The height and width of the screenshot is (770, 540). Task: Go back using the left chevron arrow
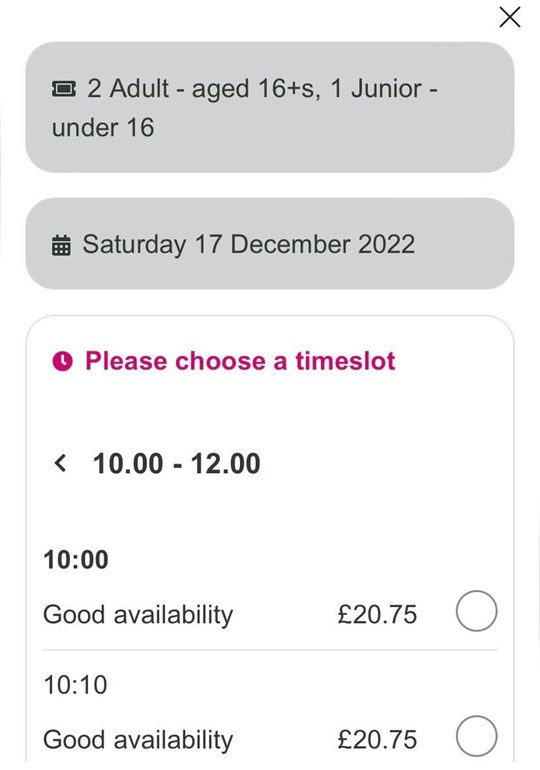(60, 463)
